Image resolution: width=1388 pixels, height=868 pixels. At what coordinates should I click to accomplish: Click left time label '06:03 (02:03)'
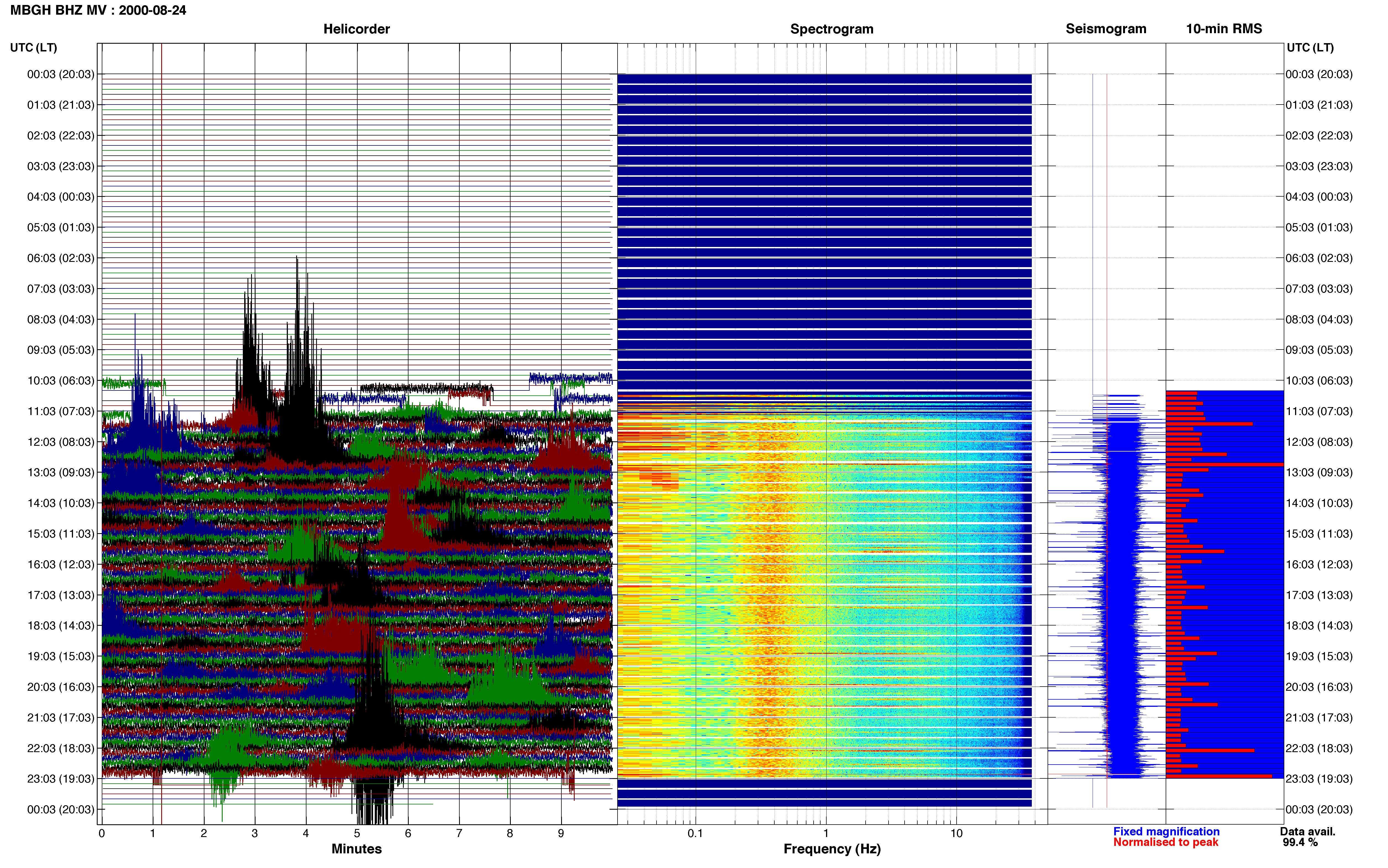61,258
